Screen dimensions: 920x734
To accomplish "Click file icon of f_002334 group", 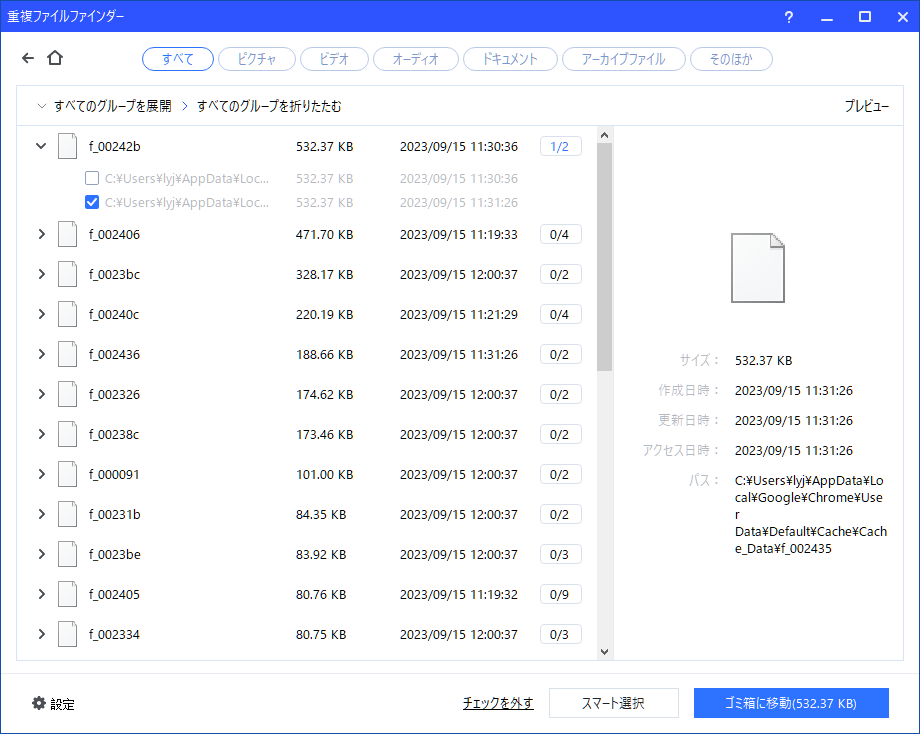I will point(67,633).
